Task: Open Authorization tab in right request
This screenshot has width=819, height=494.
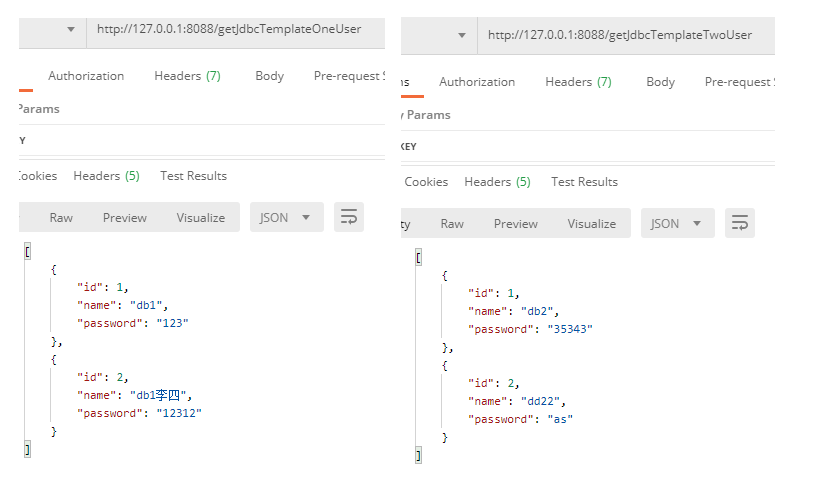Action: pyautogui.click(x=477, y=82)
